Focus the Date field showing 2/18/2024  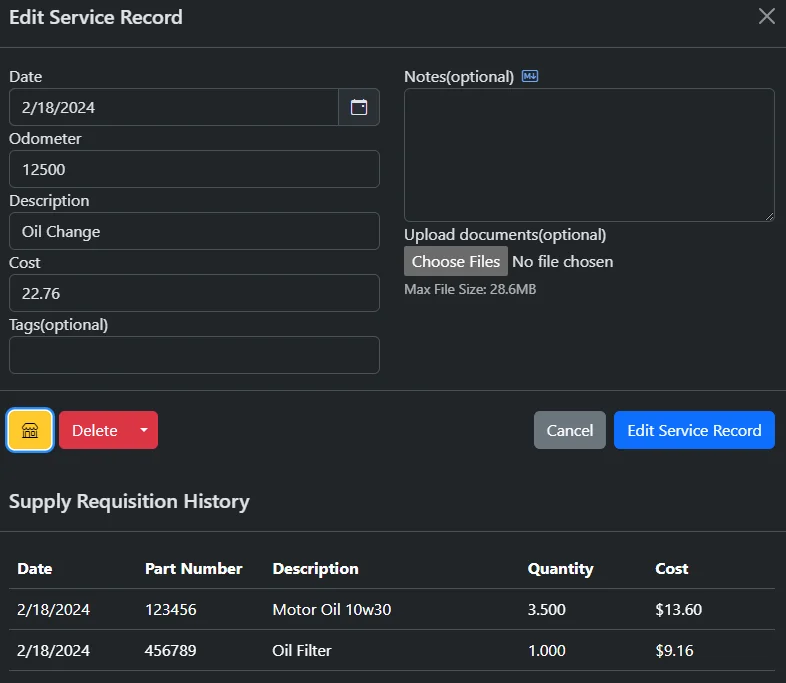[x=174, y=107]
